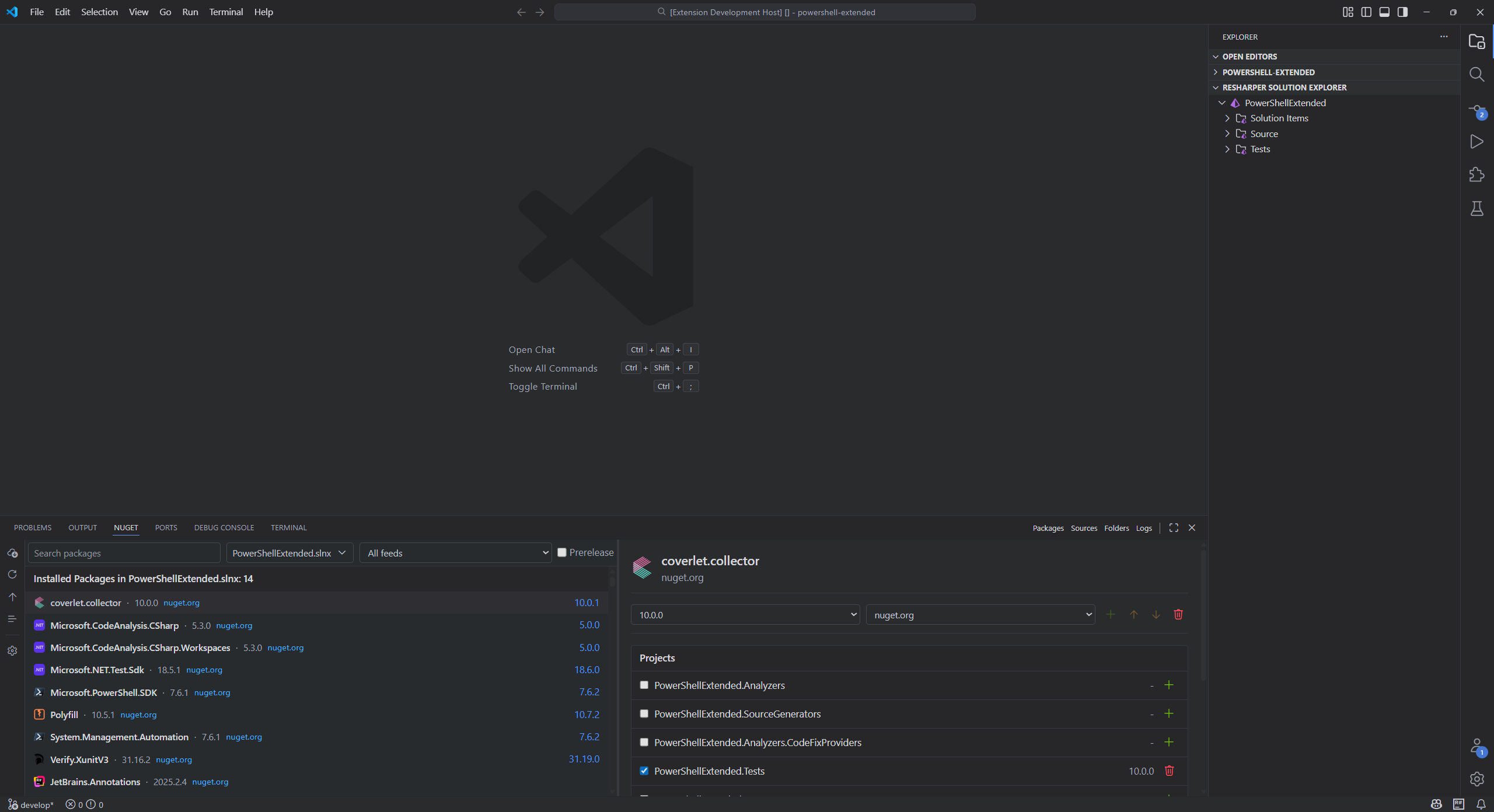Open the Source Control view with badge
Image resolution: width=1494 pixels, height=812 pixels.
coord(1476,111)
